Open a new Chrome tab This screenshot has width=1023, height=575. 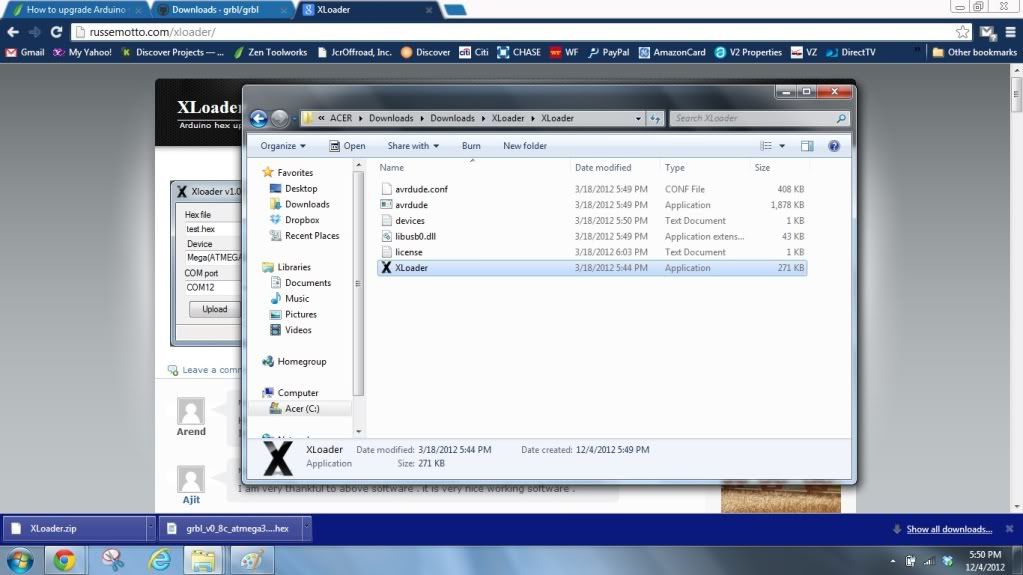pos(455,10)
